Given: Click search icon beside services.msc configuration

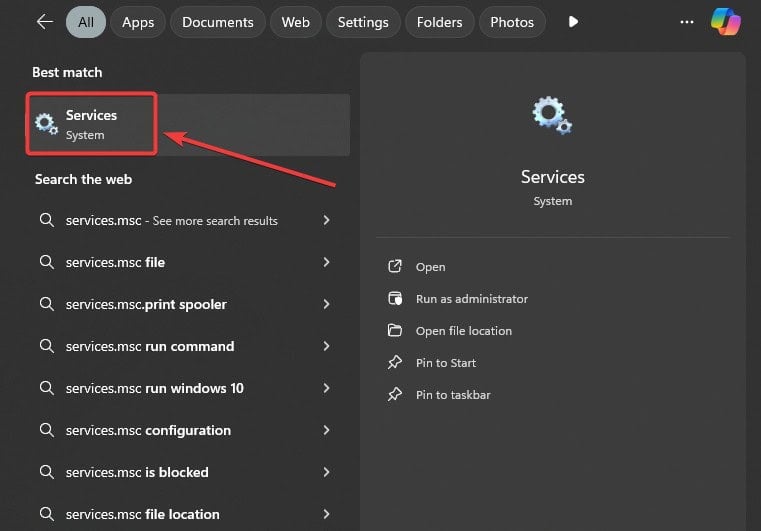Looking at the screenshot, I should (47, 430).
